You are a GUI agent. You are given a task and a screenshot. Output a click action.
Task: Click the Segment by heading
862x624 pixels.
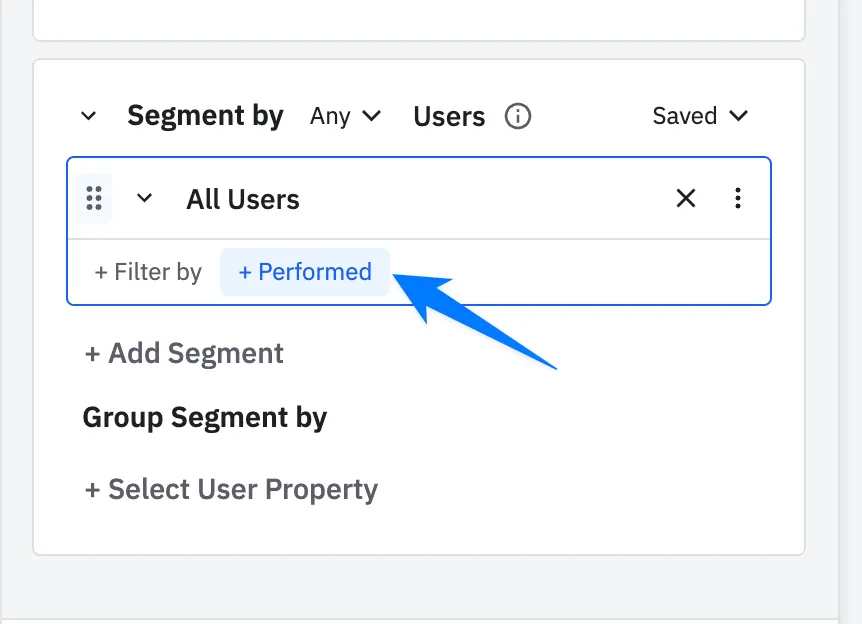tap(205, 116)
